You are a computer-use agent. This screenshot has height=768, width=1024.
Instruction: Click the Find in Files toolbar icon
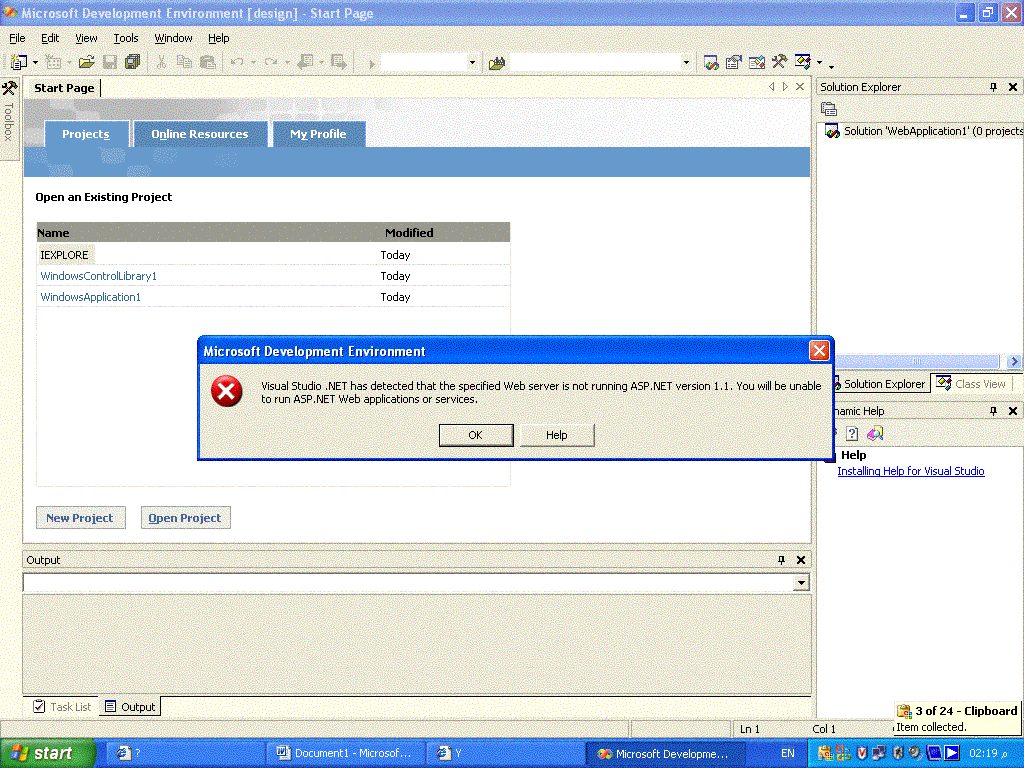497,63
